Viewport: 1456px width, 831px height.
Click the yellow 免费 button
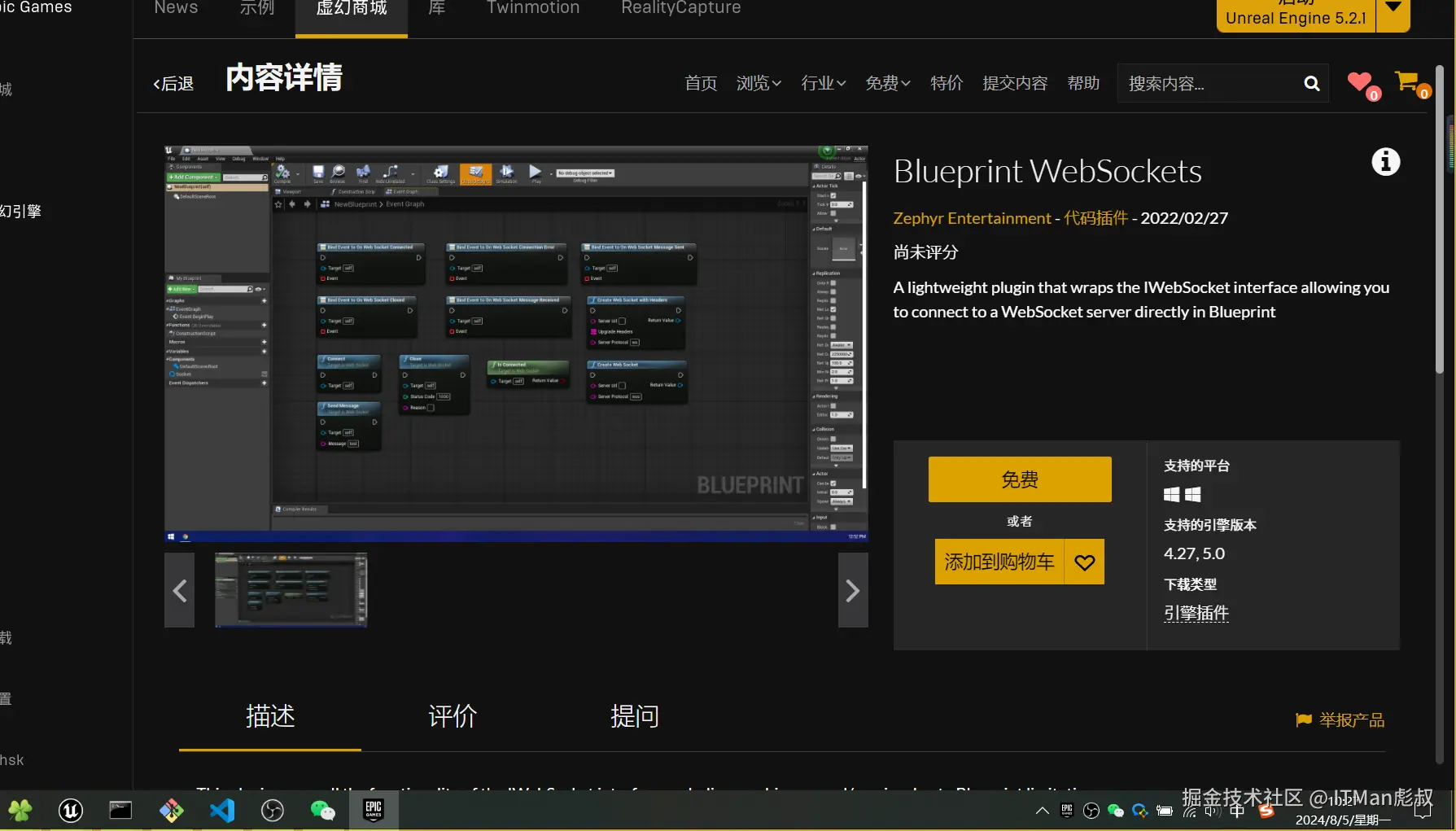1020,479
